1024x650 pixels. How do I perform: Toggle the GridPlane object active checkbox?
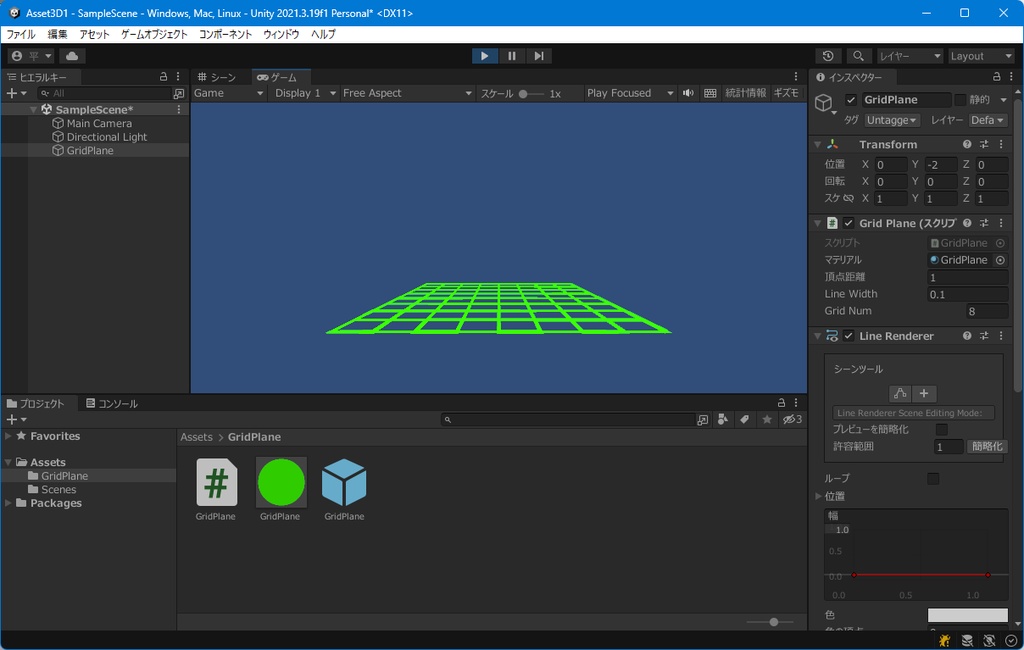(850, 100)
